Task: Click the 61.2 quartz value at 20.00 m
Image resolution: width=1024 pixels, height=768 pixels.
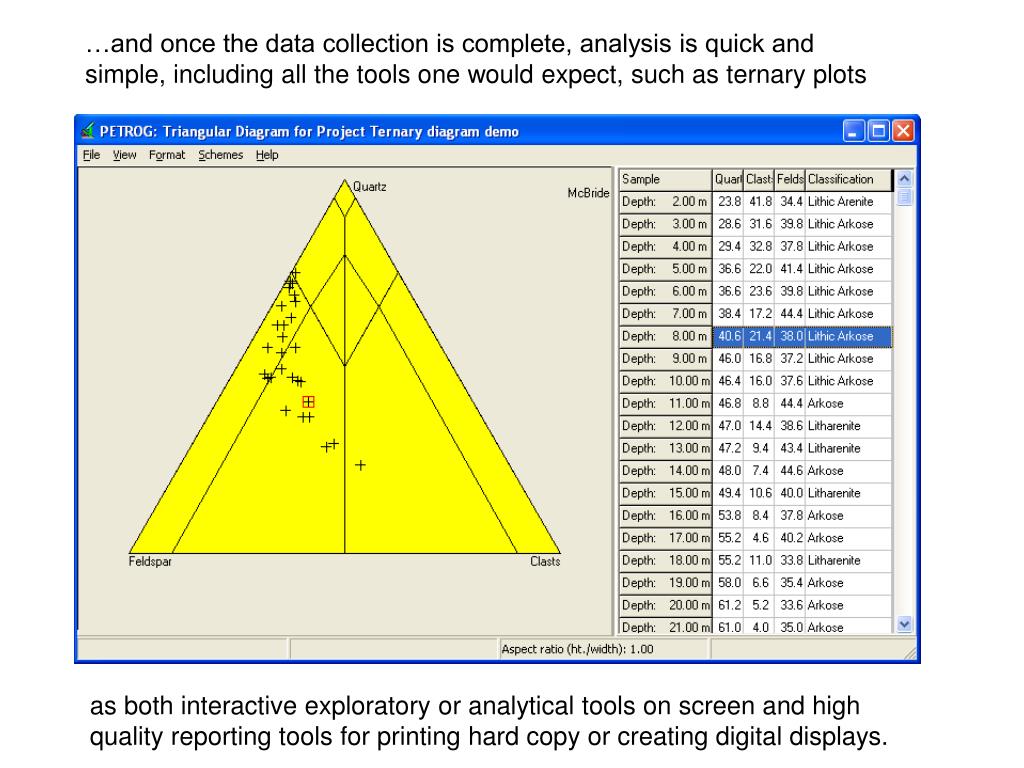Action: click(x=729, y=605)
